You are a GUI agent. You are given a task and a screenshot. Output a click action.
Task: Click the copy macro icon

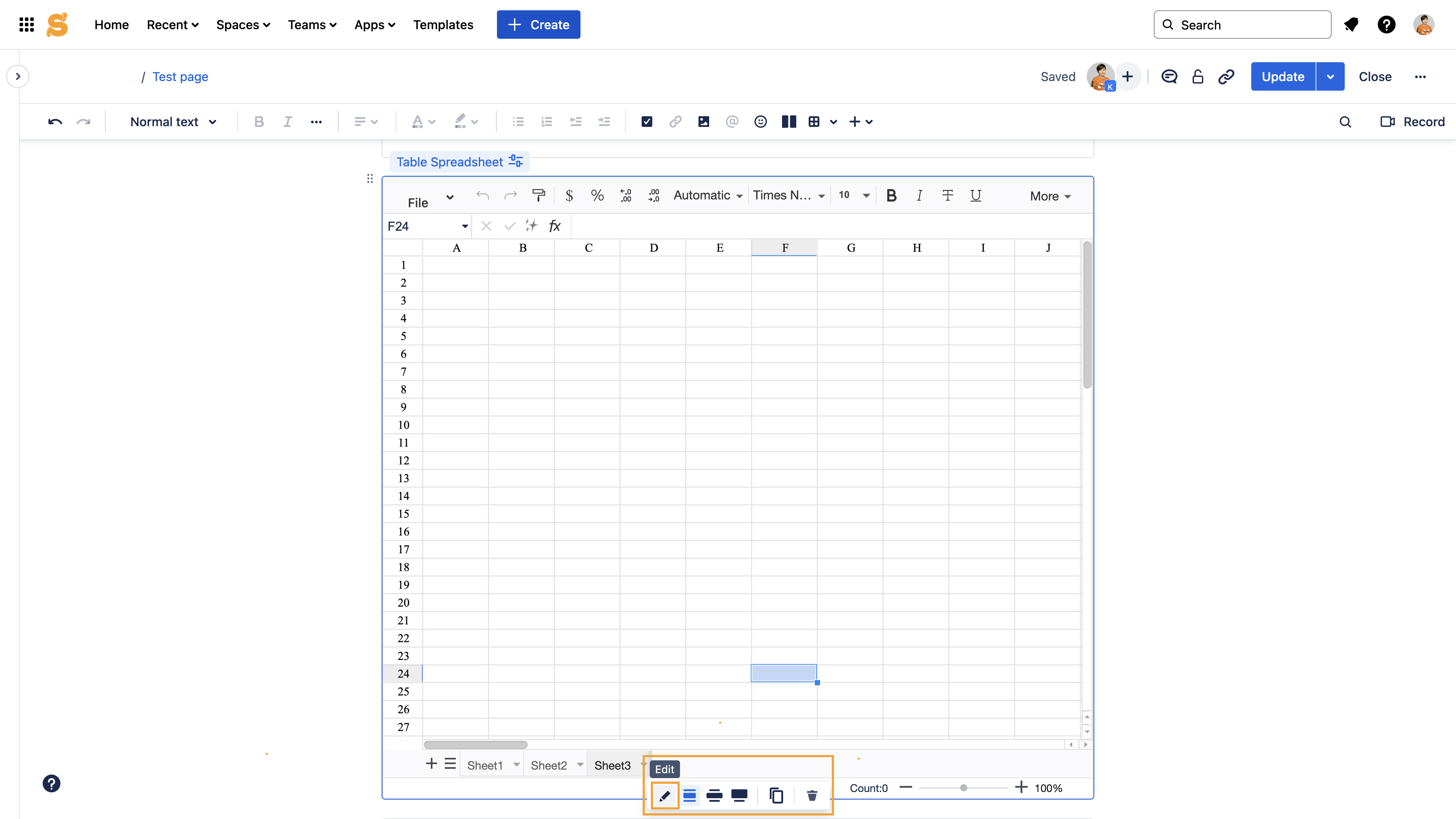[776, 796]
